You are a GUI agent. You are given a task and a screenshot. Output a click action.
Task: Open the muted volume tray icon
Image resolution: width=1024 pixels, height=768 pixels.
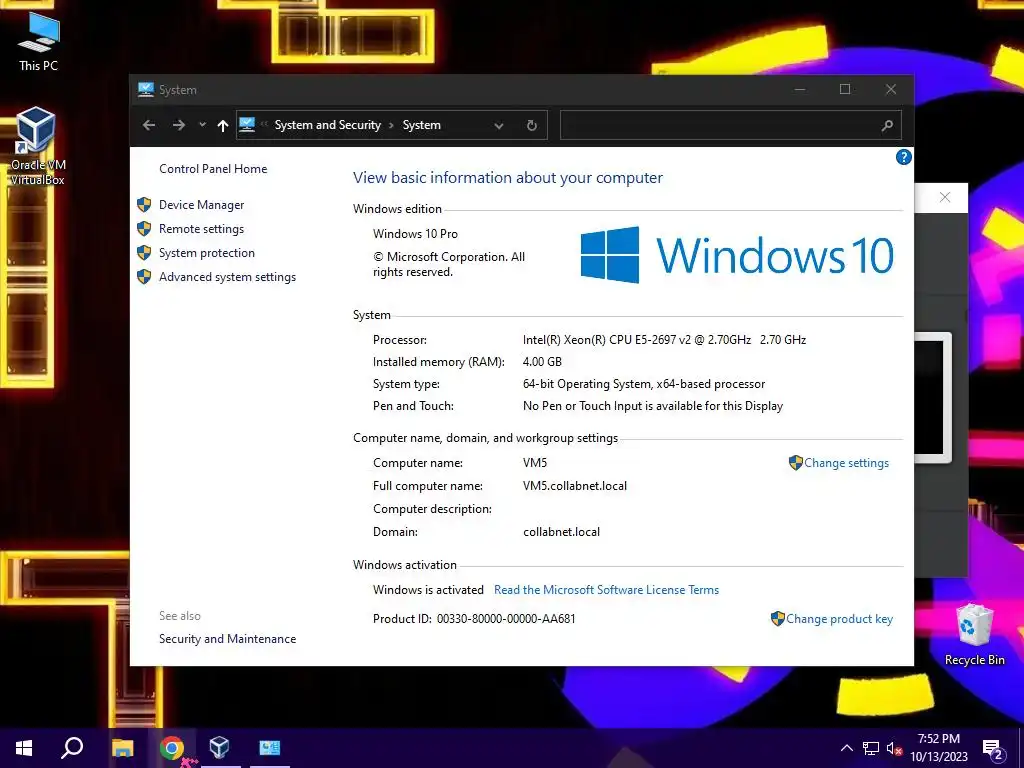click(894, 748)
